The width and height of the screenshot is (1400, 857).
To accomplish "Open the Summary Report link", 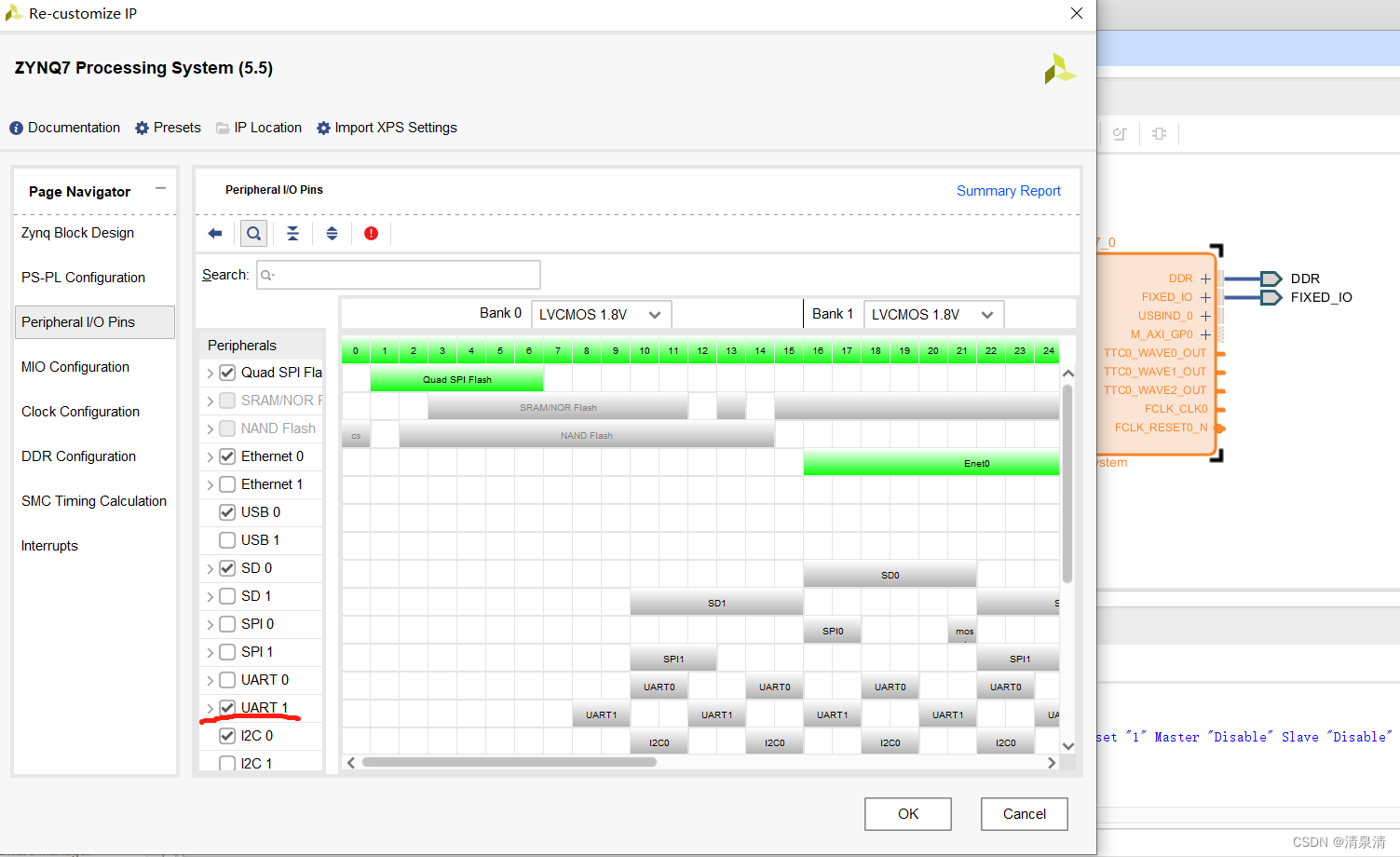I will [1009, 191].
